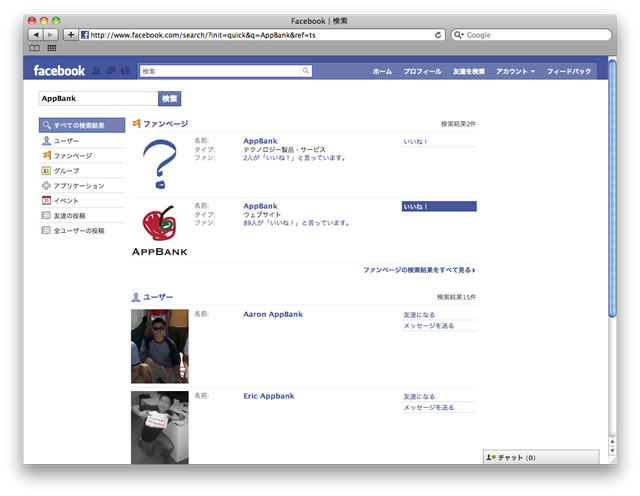Add Aaron AppBank as friend
Viewport: 640px width, 496px height.
click(x=419, y=315)
